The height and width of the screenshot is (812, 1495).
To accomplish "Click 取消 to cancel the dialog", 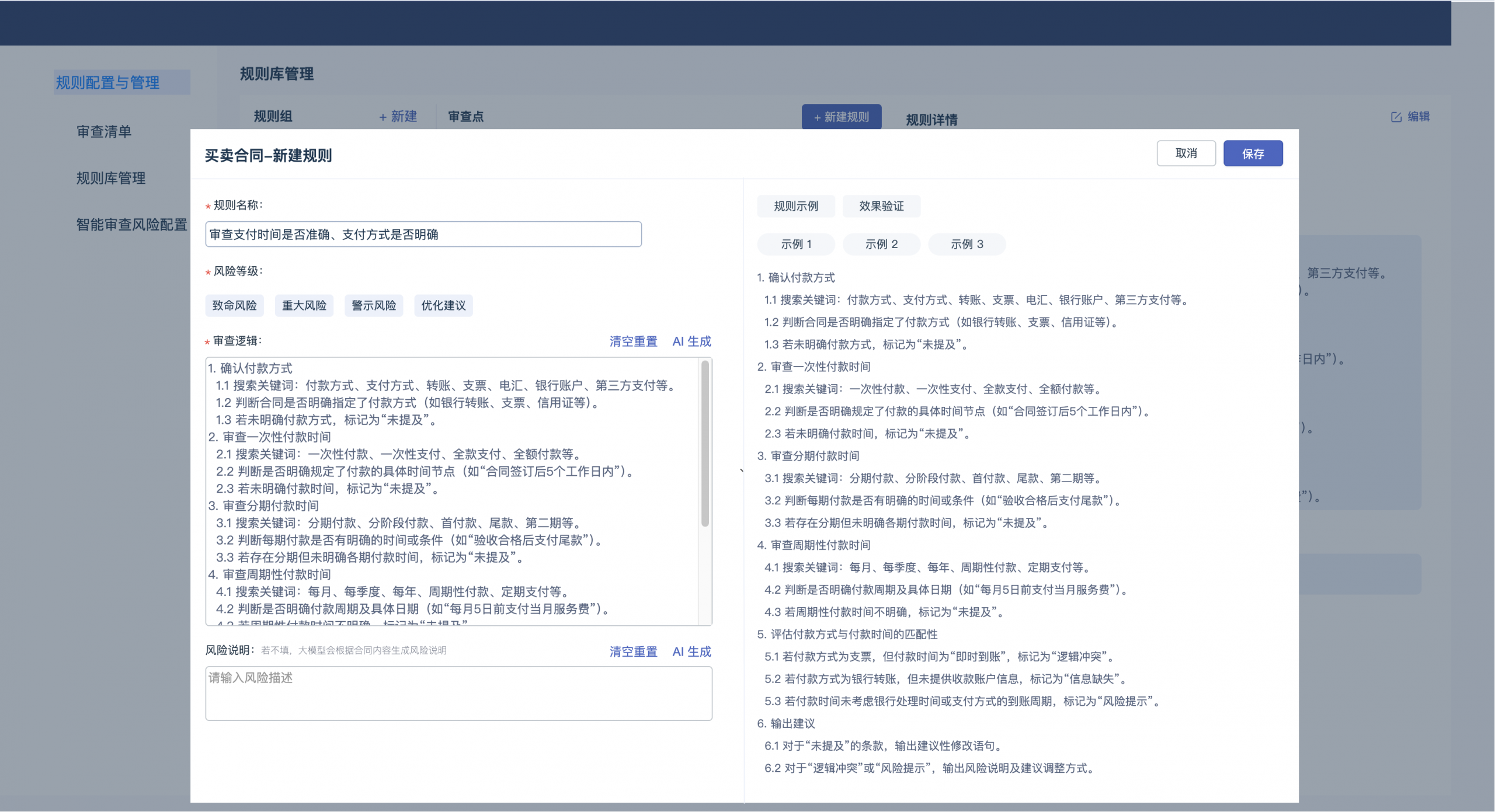I will coord(1185,154).
